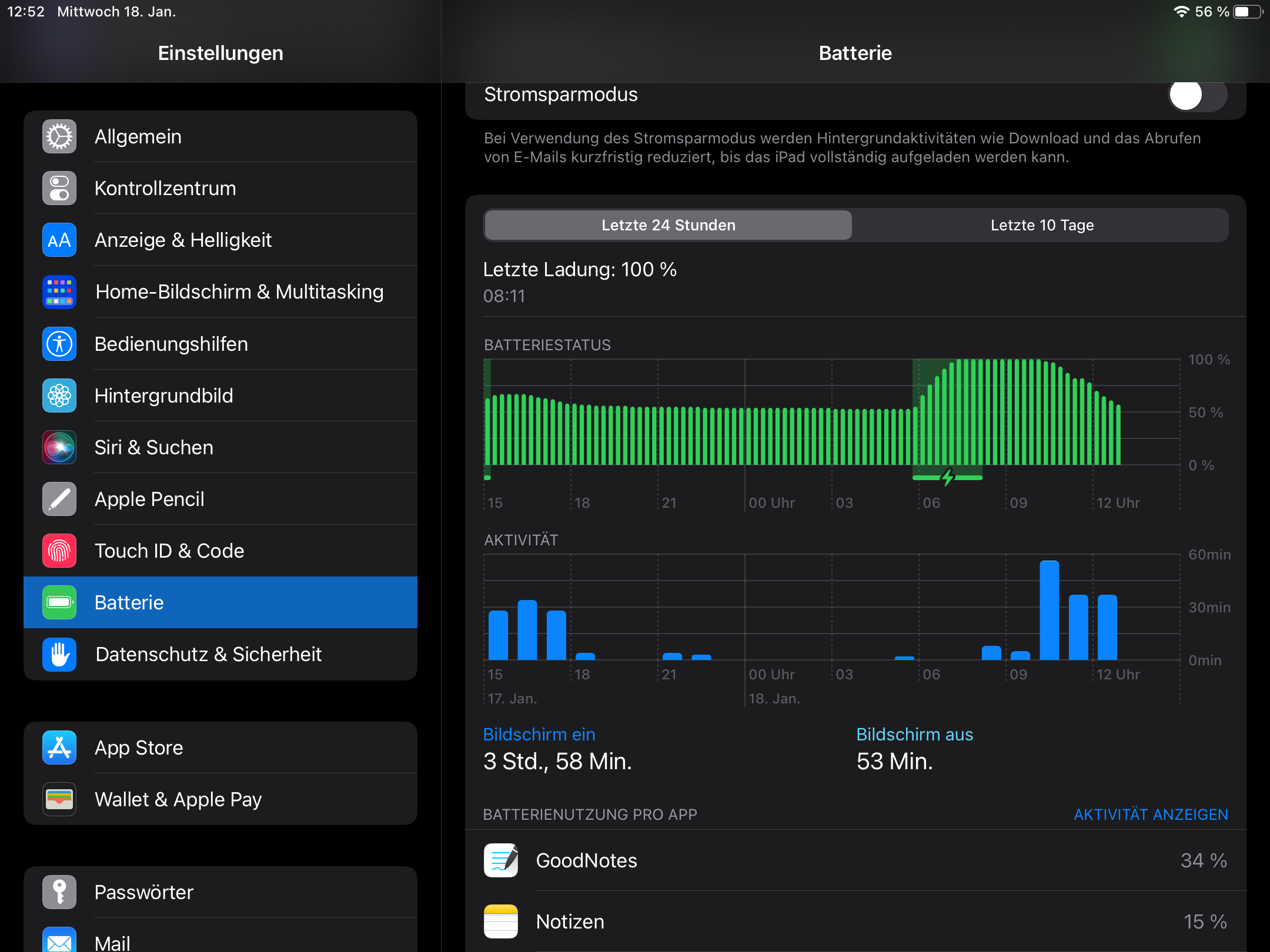Screen dimensions: 1270x952
Task: Open Anzeige & Helligkeit AA icon
Action: [59, 240]
